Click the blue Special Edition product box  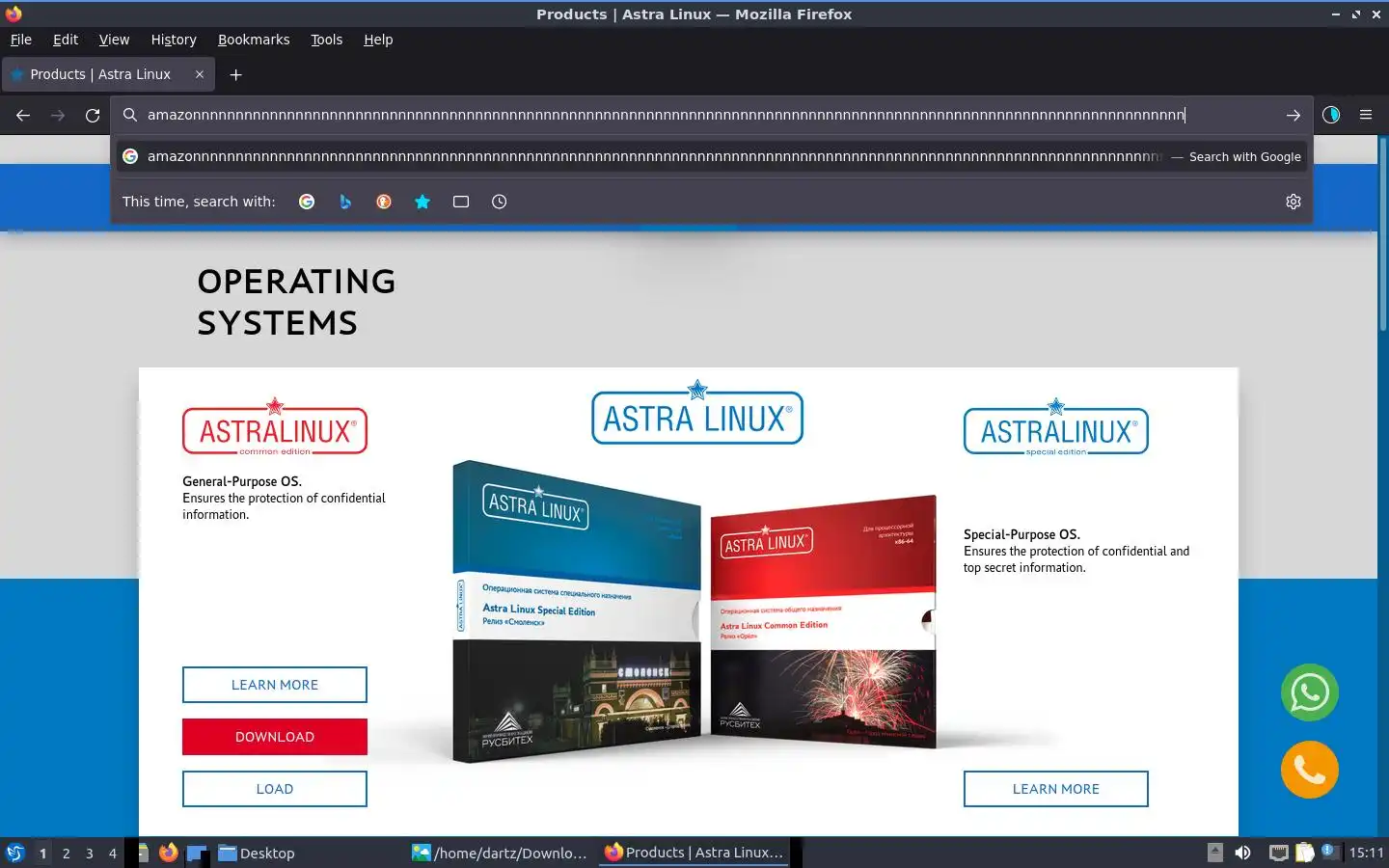[x=577, y=612]
